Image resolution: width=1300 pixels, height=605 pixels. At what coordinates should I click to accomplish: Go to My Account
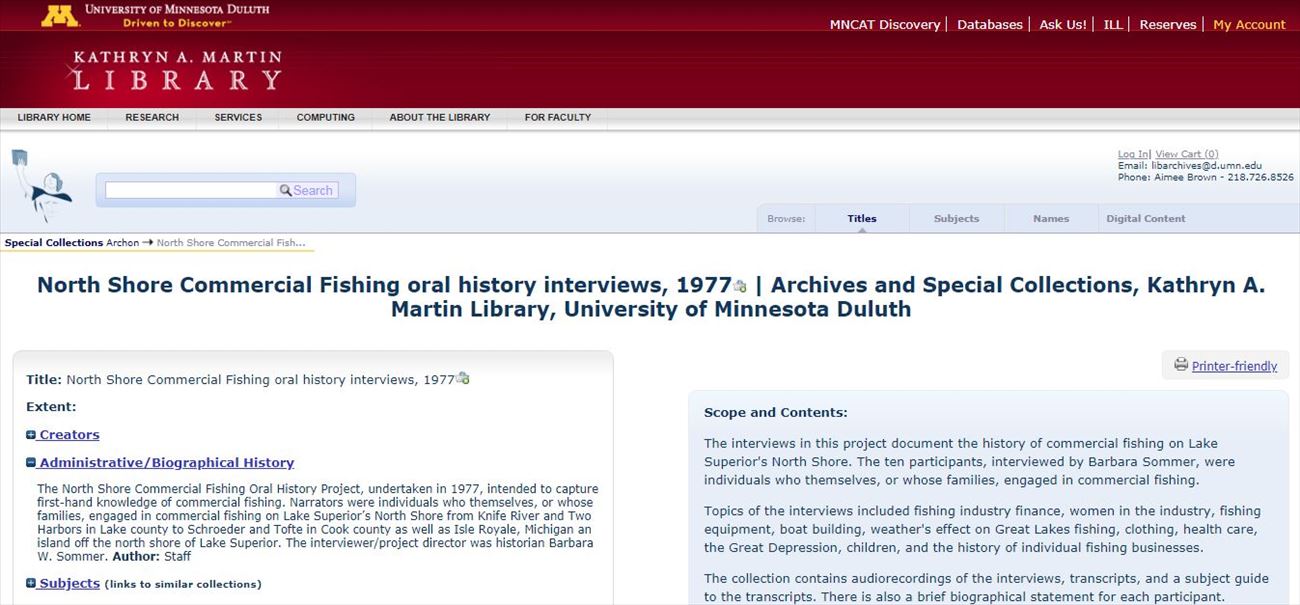[x=1249, y=25]
